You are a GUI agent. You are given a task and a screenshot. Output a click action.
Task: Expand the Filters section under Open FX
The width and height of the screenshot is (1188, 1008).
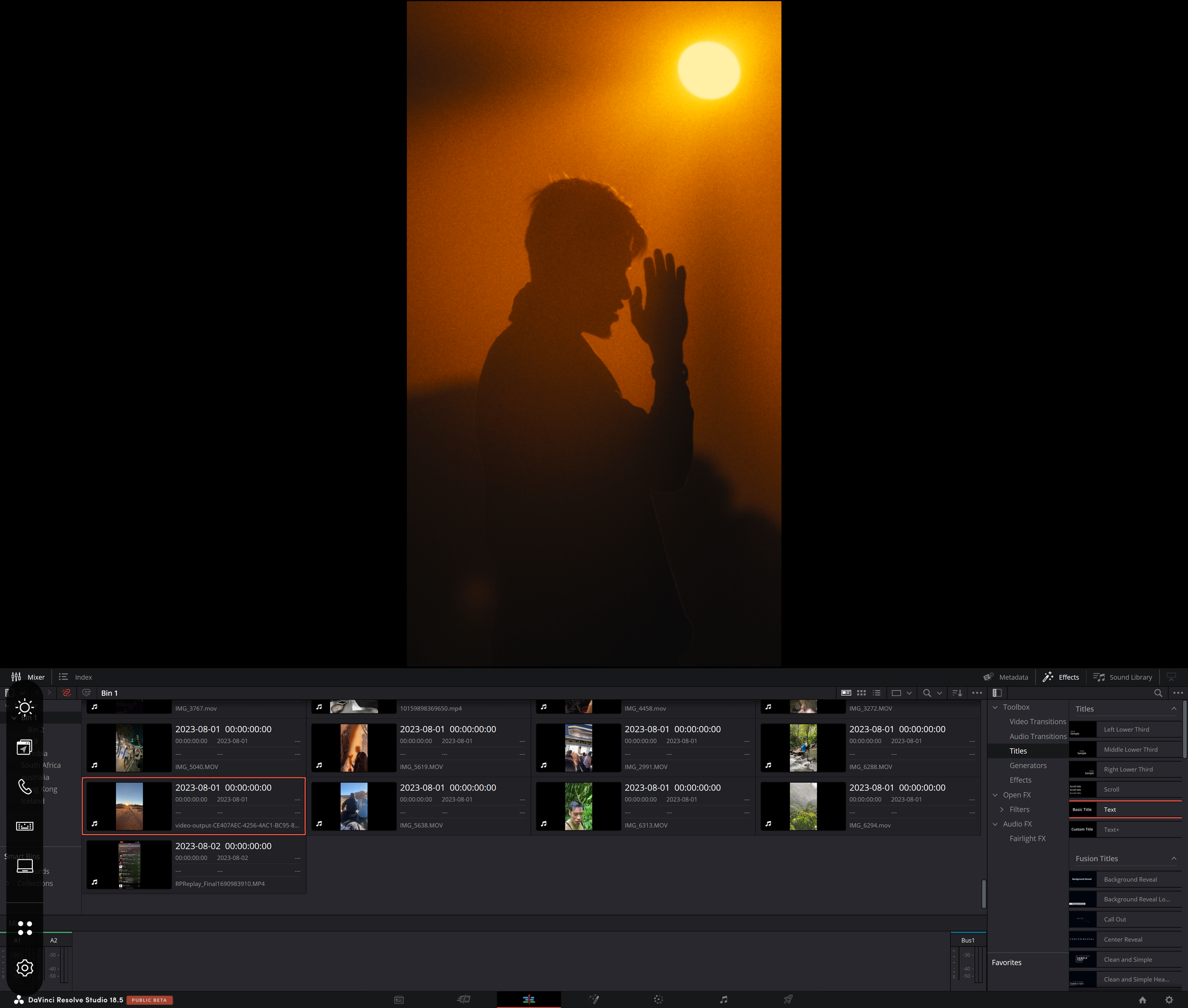click(x=1002, y=809)
